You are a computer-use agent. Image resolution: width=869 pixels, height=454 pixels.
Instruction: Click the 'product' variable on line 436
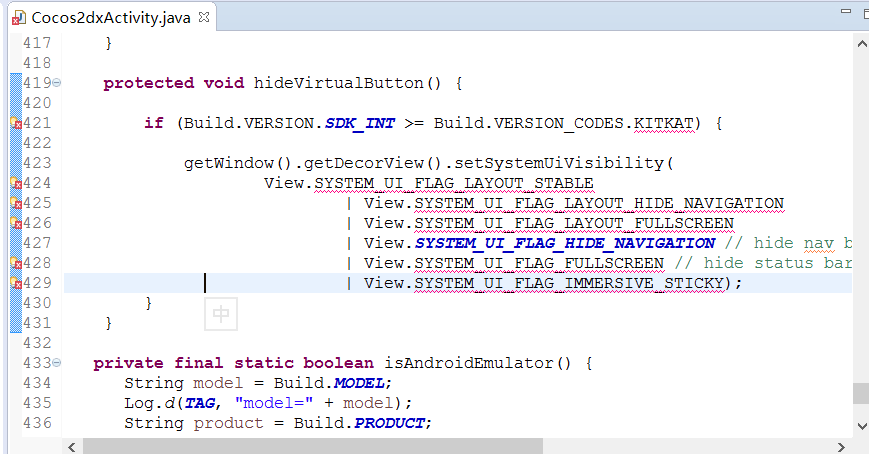pyautogui.click(x=228, y=423)
